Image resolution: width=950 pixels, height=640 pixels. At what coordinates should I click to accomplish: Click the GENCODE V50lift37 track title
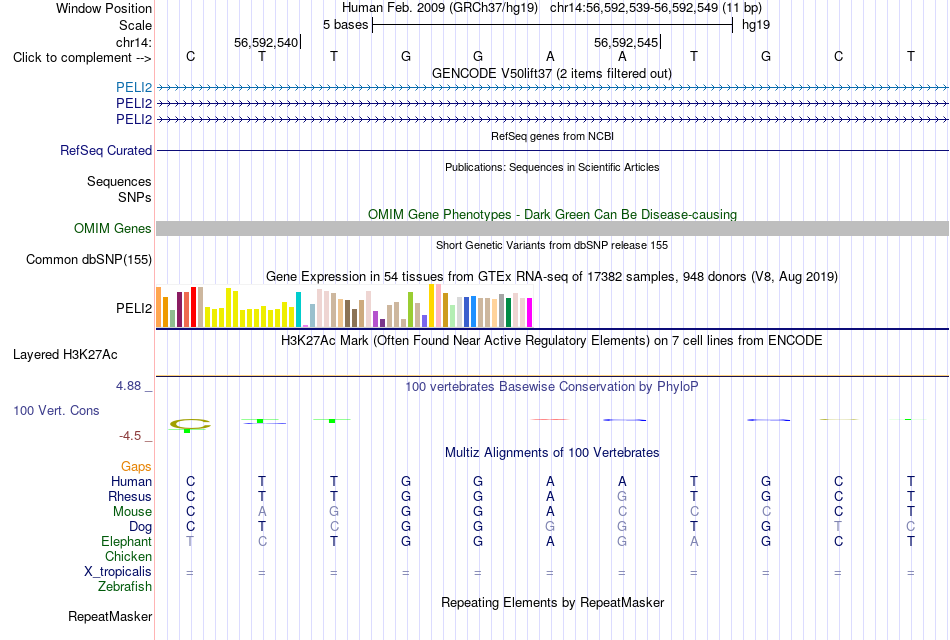tap(551, 73)
